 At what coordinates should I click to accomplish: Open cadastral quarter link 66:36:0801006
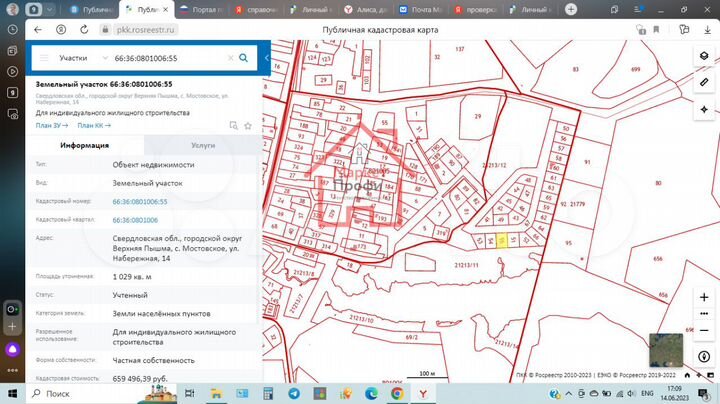(134, 219)
